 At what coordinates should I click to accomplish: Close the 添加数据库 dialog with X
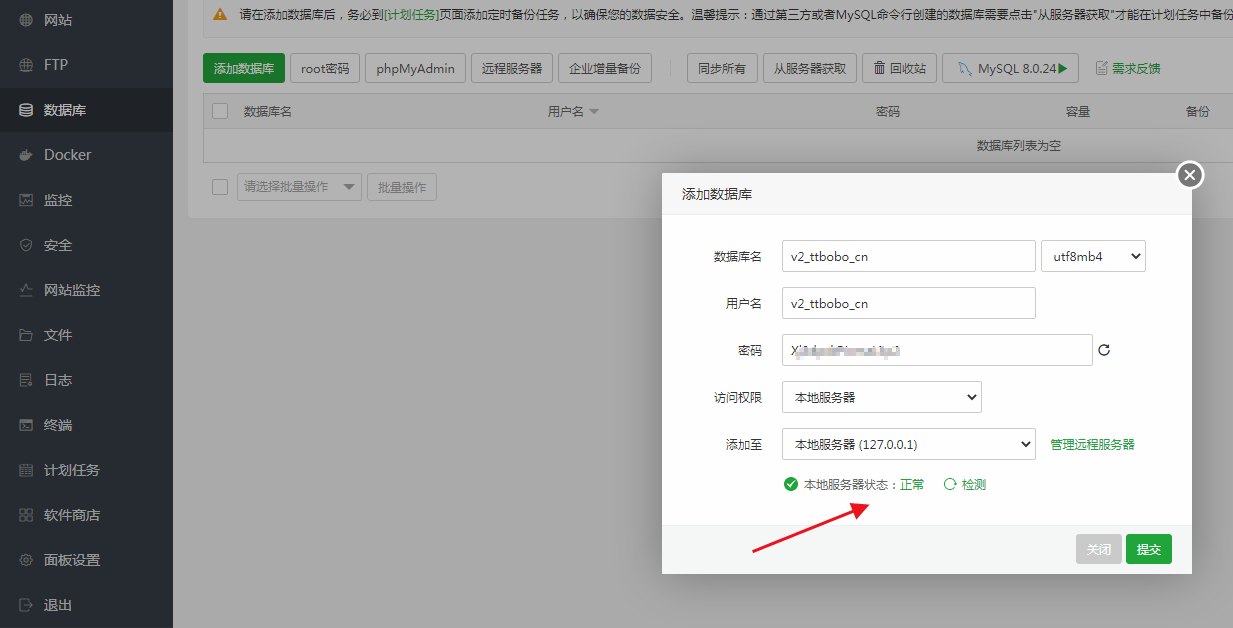[x=1189, y=175]
